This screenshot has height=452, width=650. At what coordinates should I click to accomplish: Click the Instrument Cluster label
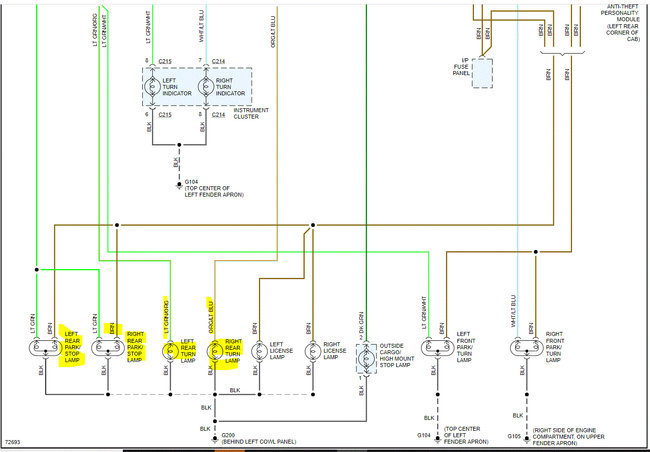[251, 113]
